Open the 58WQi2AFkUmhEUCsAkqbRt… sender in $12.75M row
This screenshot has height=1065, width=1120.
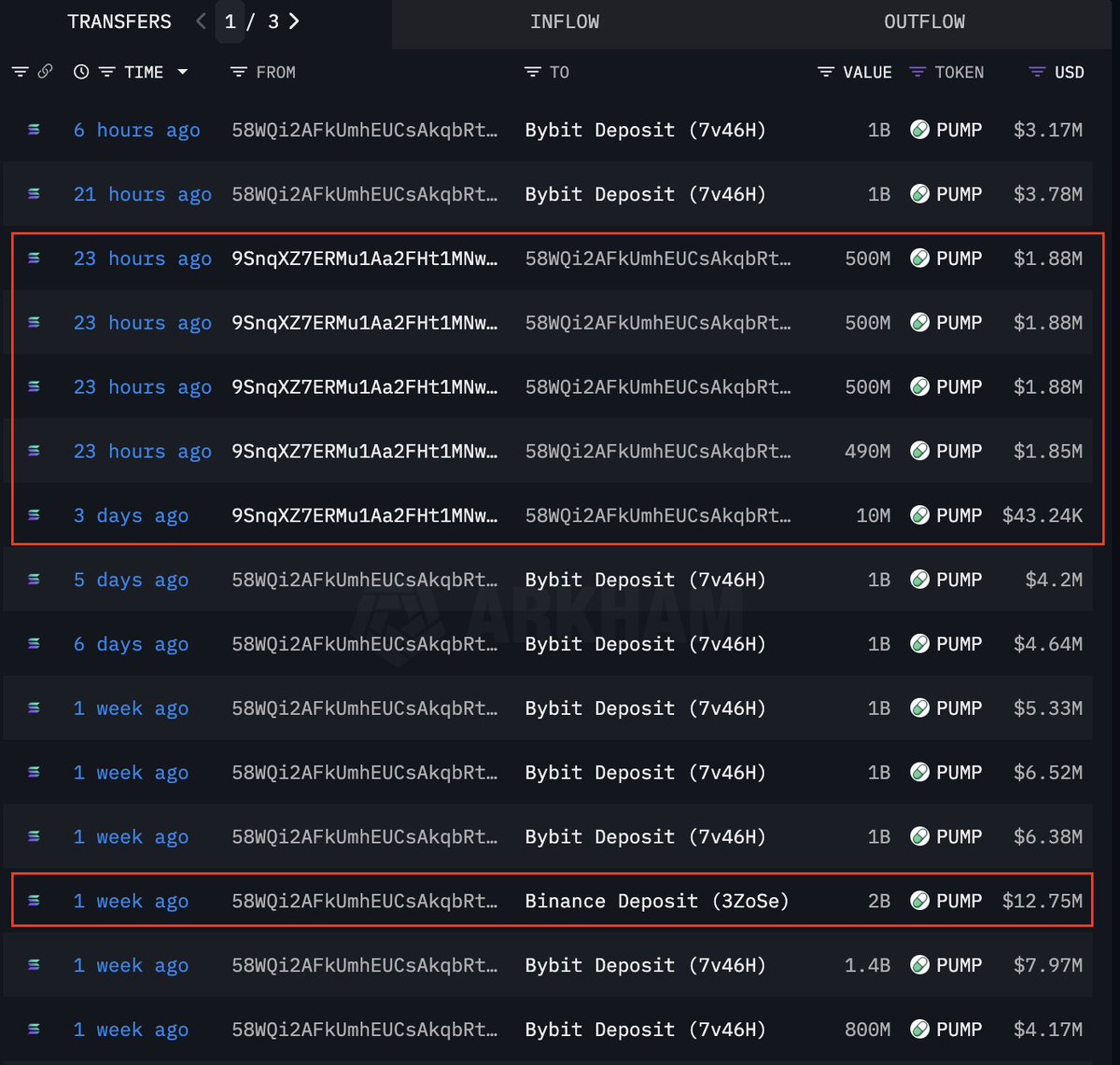pos(365,901)
